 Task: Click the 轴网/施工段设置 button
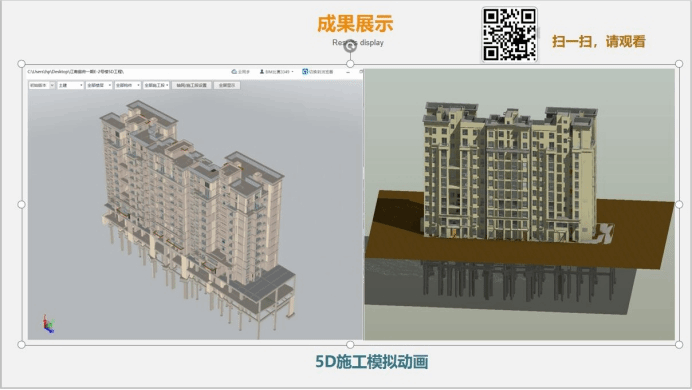(x=192, y=85)
